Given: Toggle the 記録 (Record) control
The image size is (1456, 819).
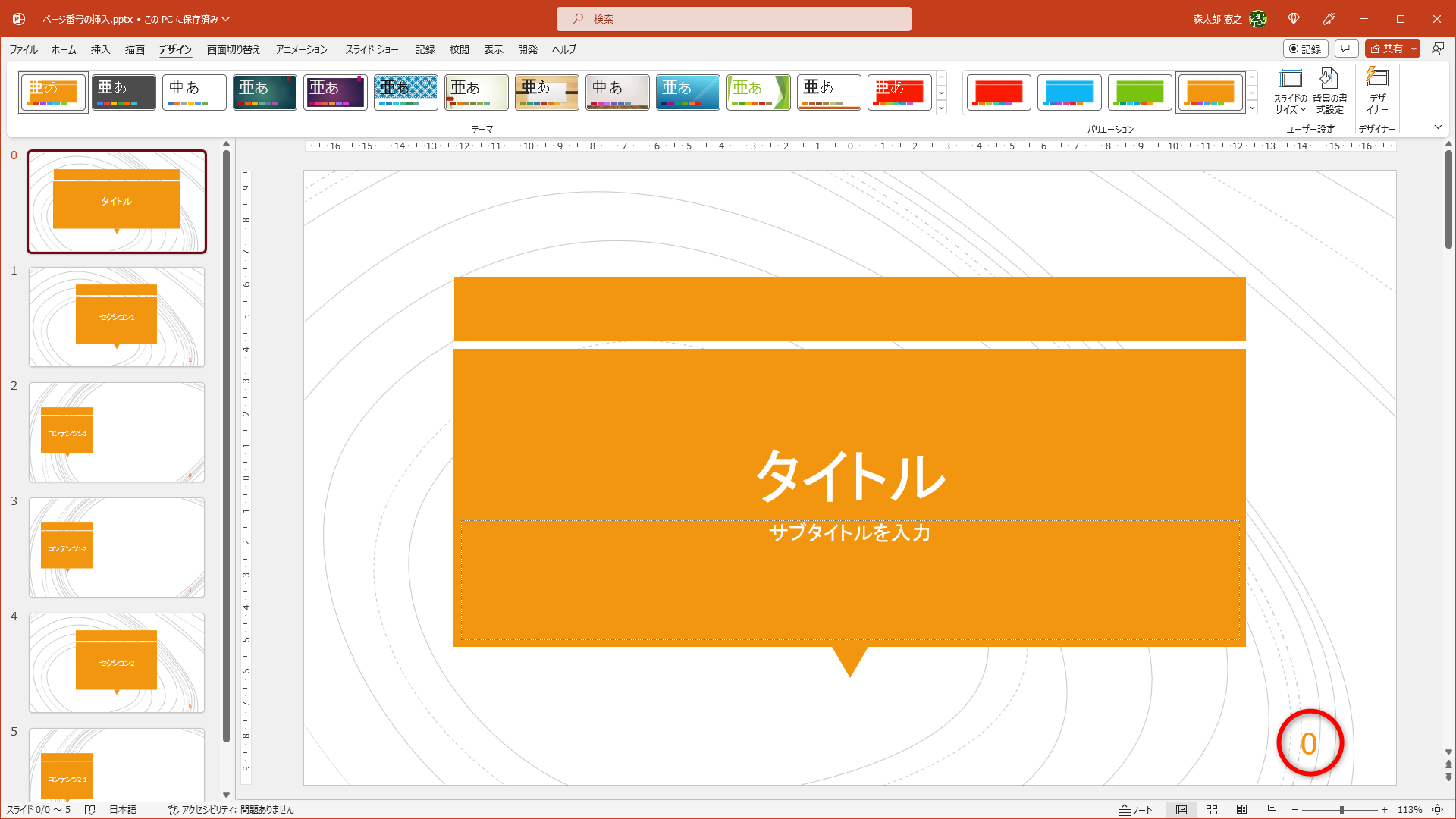Looking at the screenshot, I should [1307, 48].
